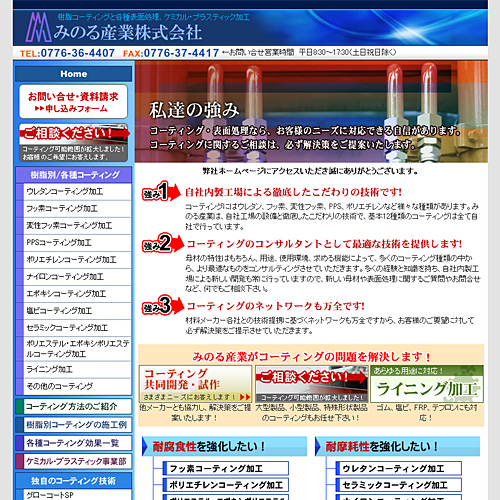Click the 強み1 red arrow icon
The height and width of the screenshot is (500, 500).
(x=161, y=191)
